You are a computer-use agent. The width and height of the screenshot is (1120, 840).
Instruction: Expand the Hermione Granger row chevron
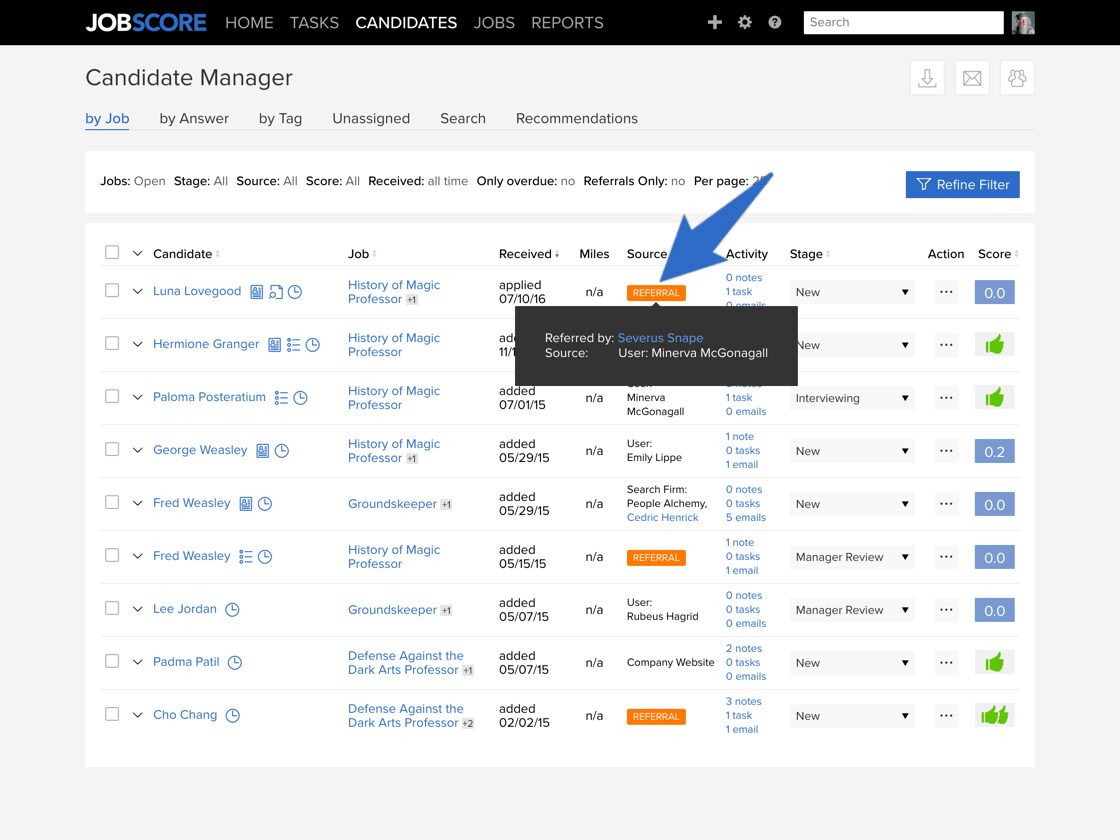click(137, 344)
